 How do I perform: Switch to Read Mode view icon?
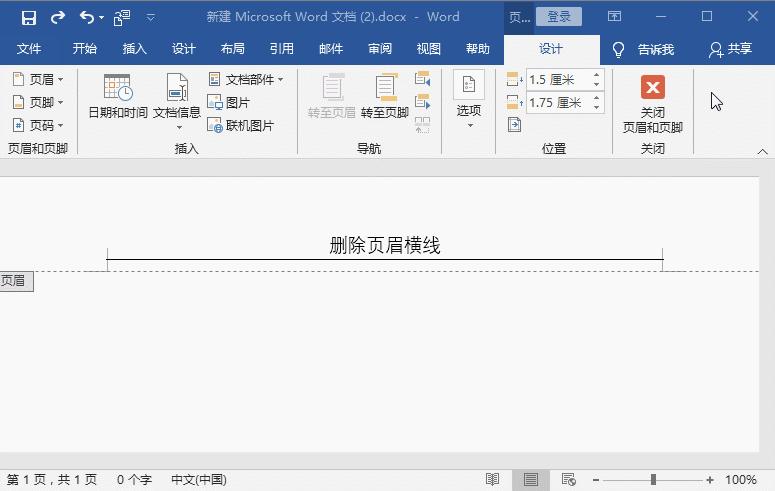(x=492, y=480)
